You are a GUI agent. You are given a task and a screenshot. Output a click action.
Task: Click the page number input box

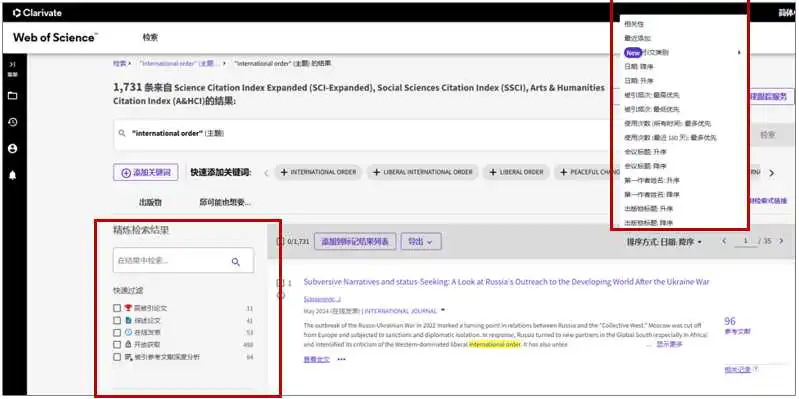[747, 241]
